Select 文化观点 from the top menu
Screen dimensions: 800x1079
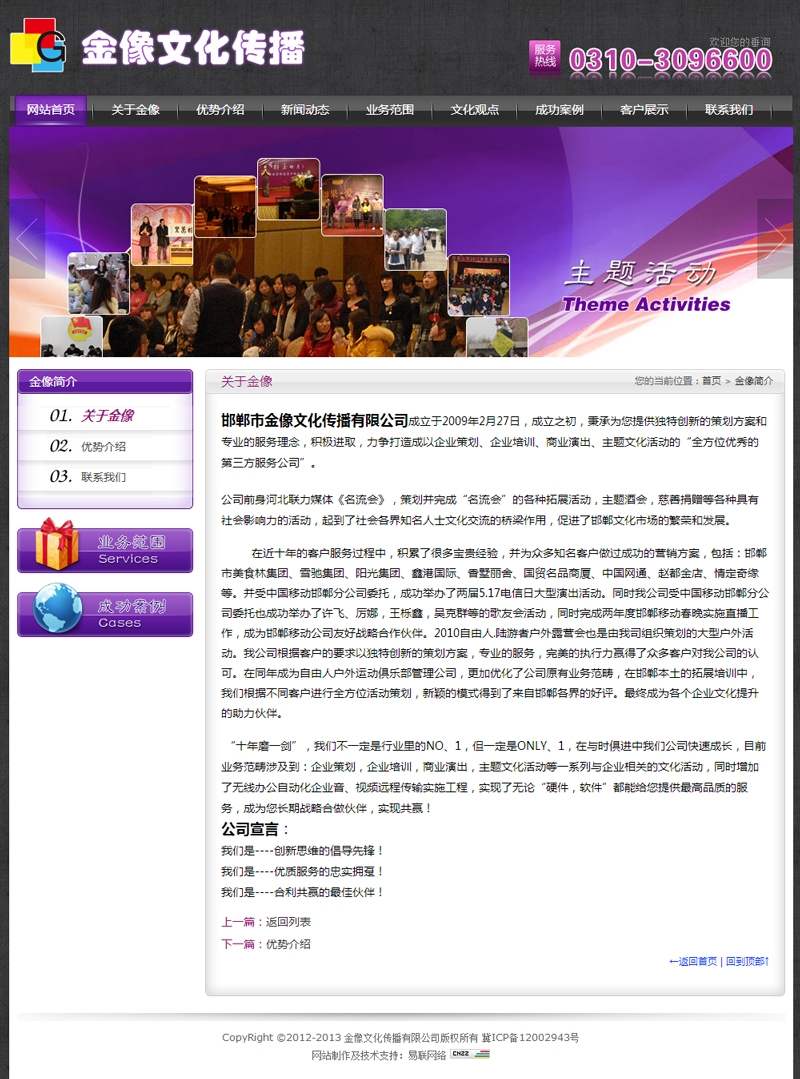click(474, 110)
